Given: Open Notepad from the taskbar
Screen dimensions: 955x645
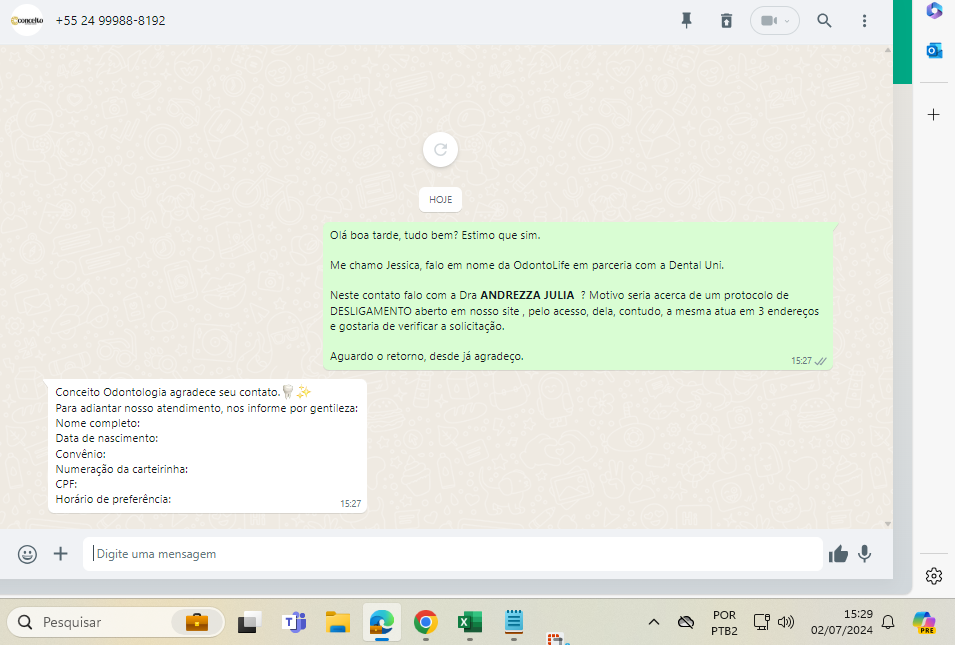Looking at the screenshot, I should 513,622.
